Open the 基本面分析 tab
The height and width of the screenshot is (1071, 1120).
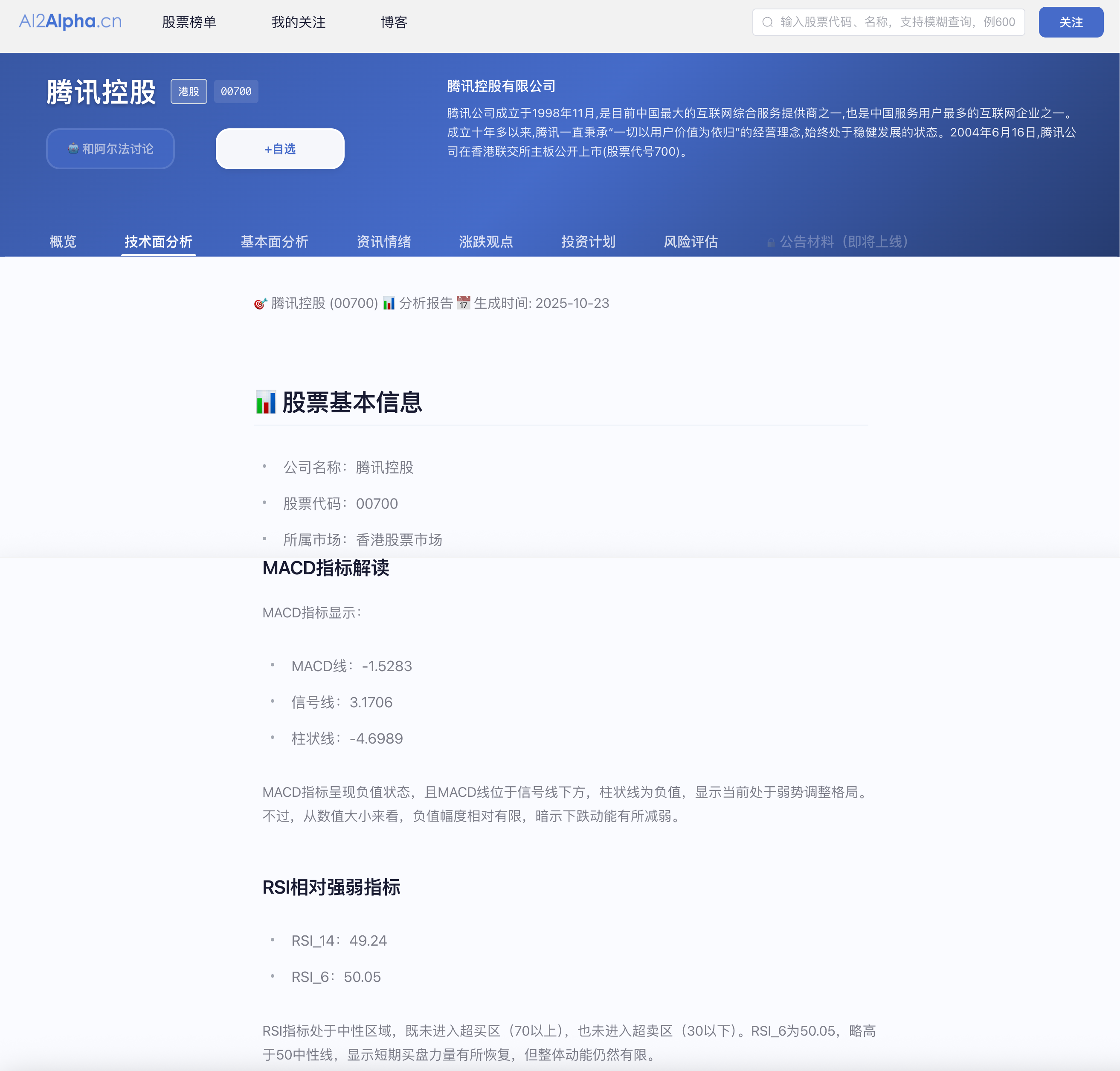[x=274, y=241]
